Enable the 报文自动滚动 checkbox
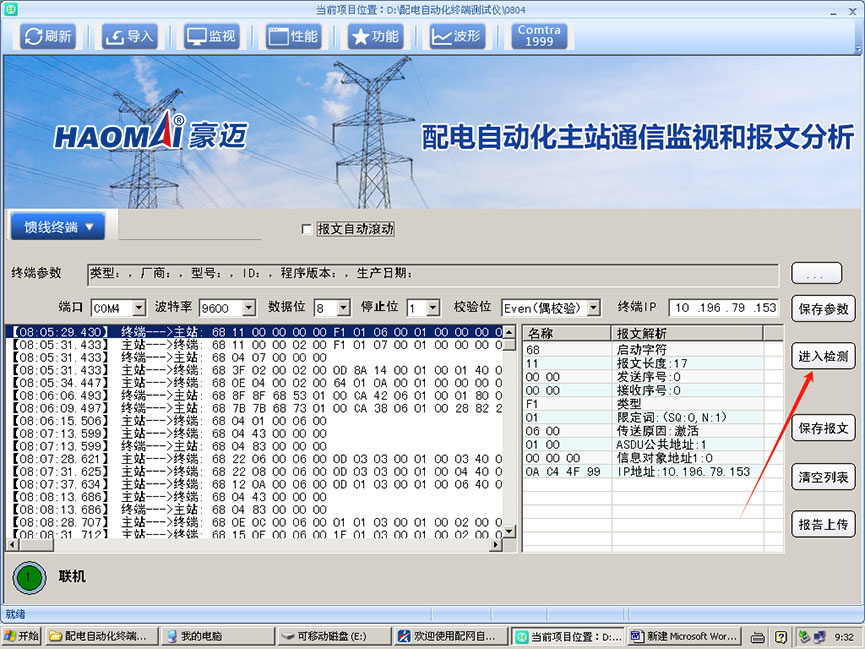Viewport: 865px width, 649px height. [x=307, y=229]
